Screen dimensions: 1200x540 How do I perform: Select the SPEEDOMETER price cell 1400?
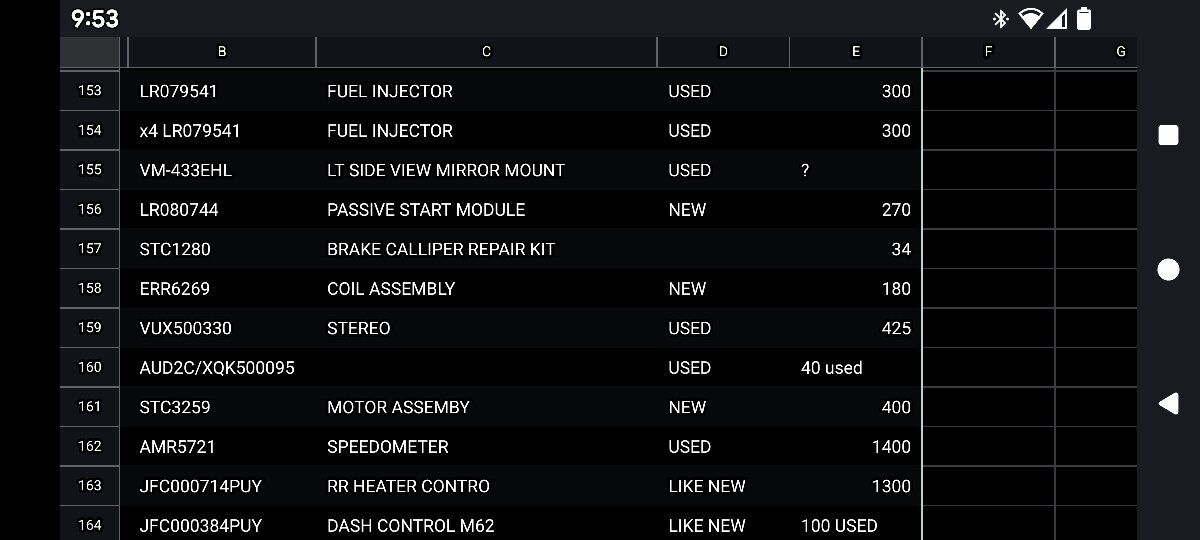click(x=855, y=447)
